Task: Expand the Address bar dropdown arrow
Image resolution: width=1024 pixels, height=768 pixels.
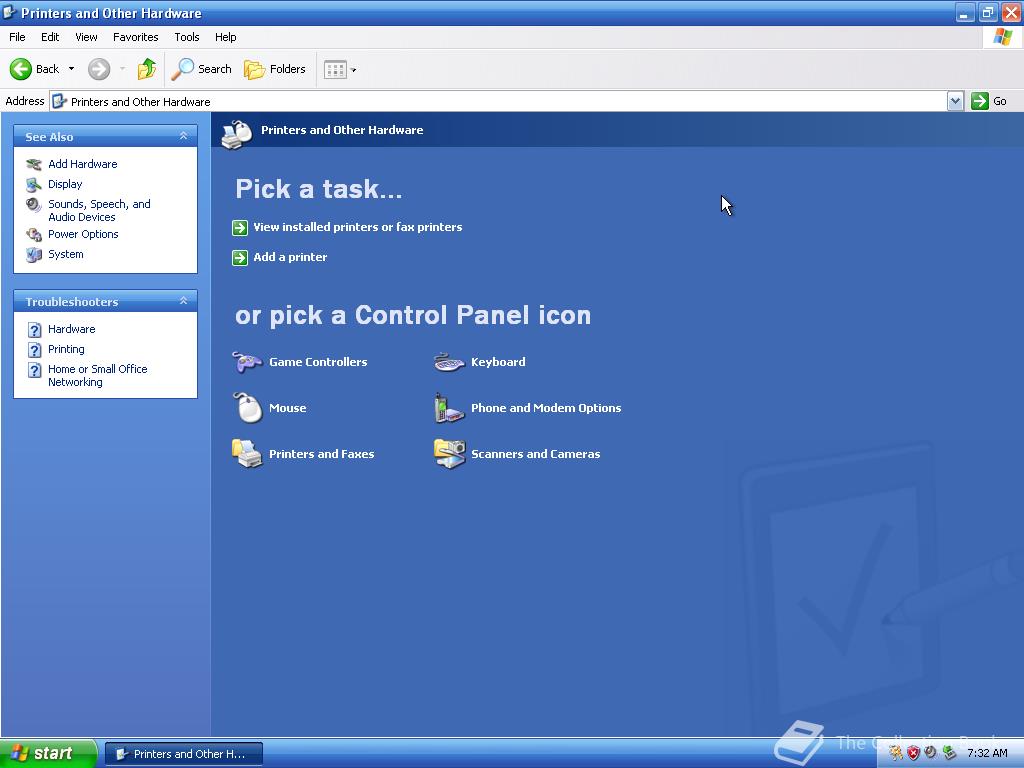Action: click(955, 101)
